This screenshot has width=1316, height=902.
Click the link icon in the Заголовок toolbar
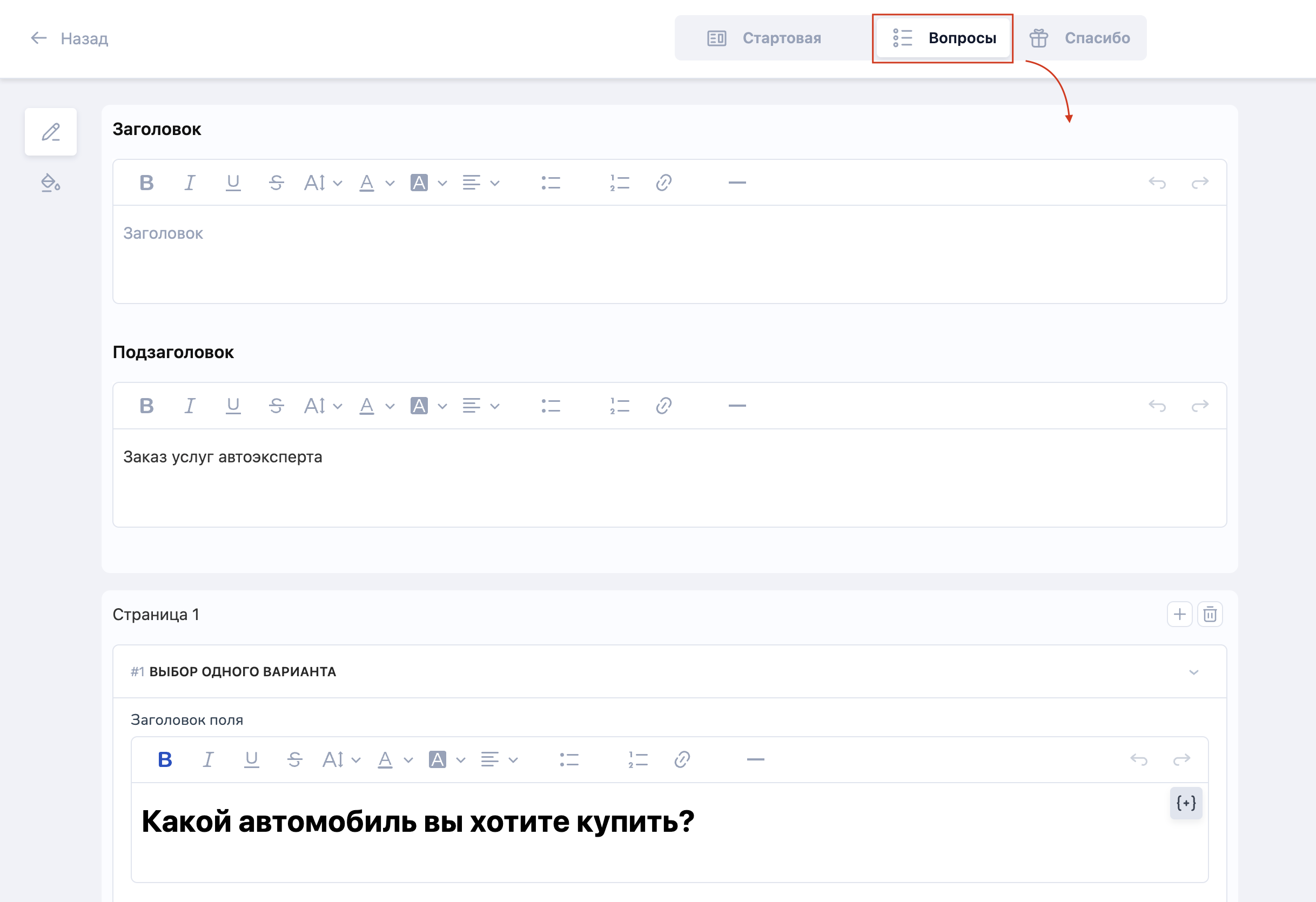[663, 183]
